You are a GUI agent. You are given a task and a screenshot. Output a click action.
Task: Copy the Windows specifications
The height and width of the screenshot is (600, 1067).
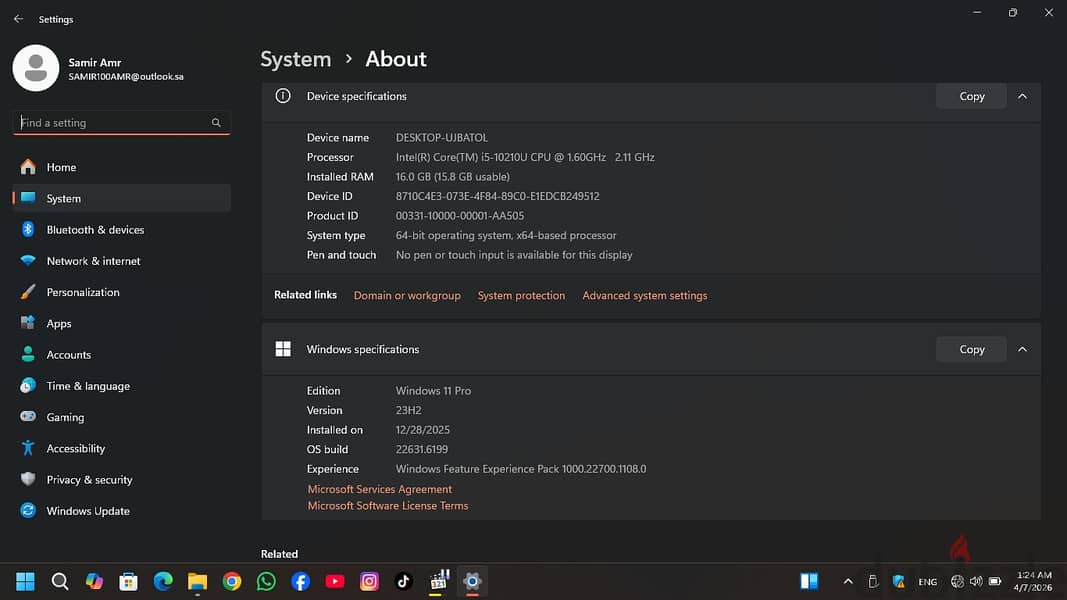(x=971, y=349)
